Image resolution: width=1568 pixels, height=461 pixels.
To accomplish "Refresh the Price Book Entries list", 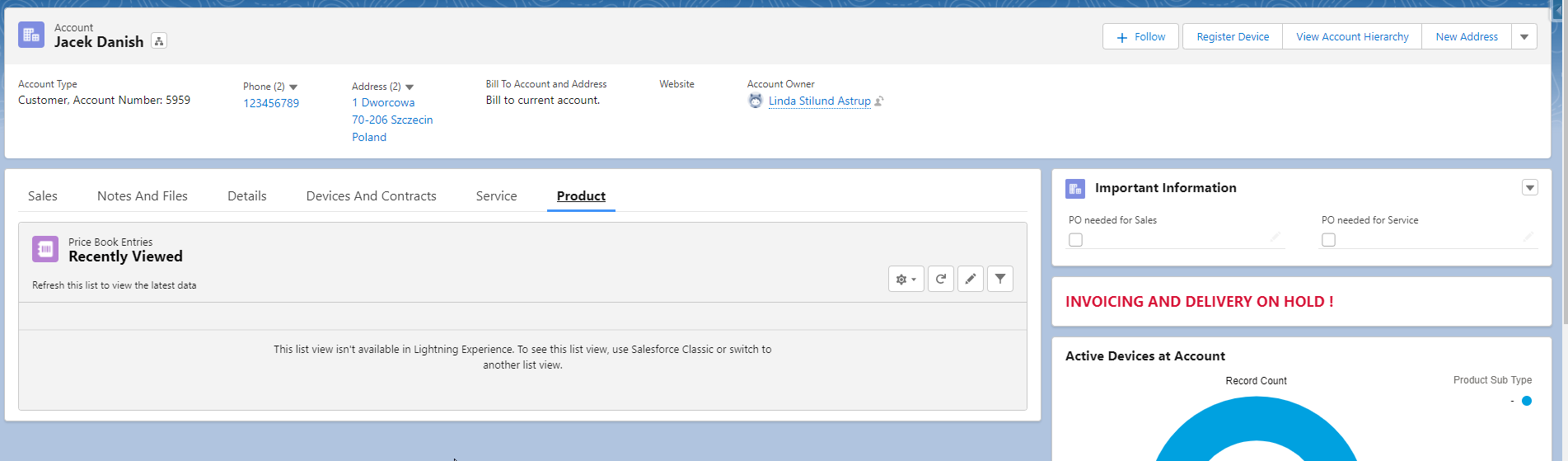I will coord(940,280).
